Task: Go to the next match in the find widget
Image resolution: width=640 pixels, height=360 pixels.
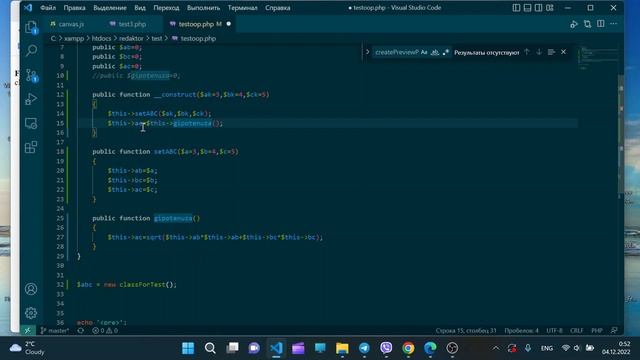Action: 539,52
